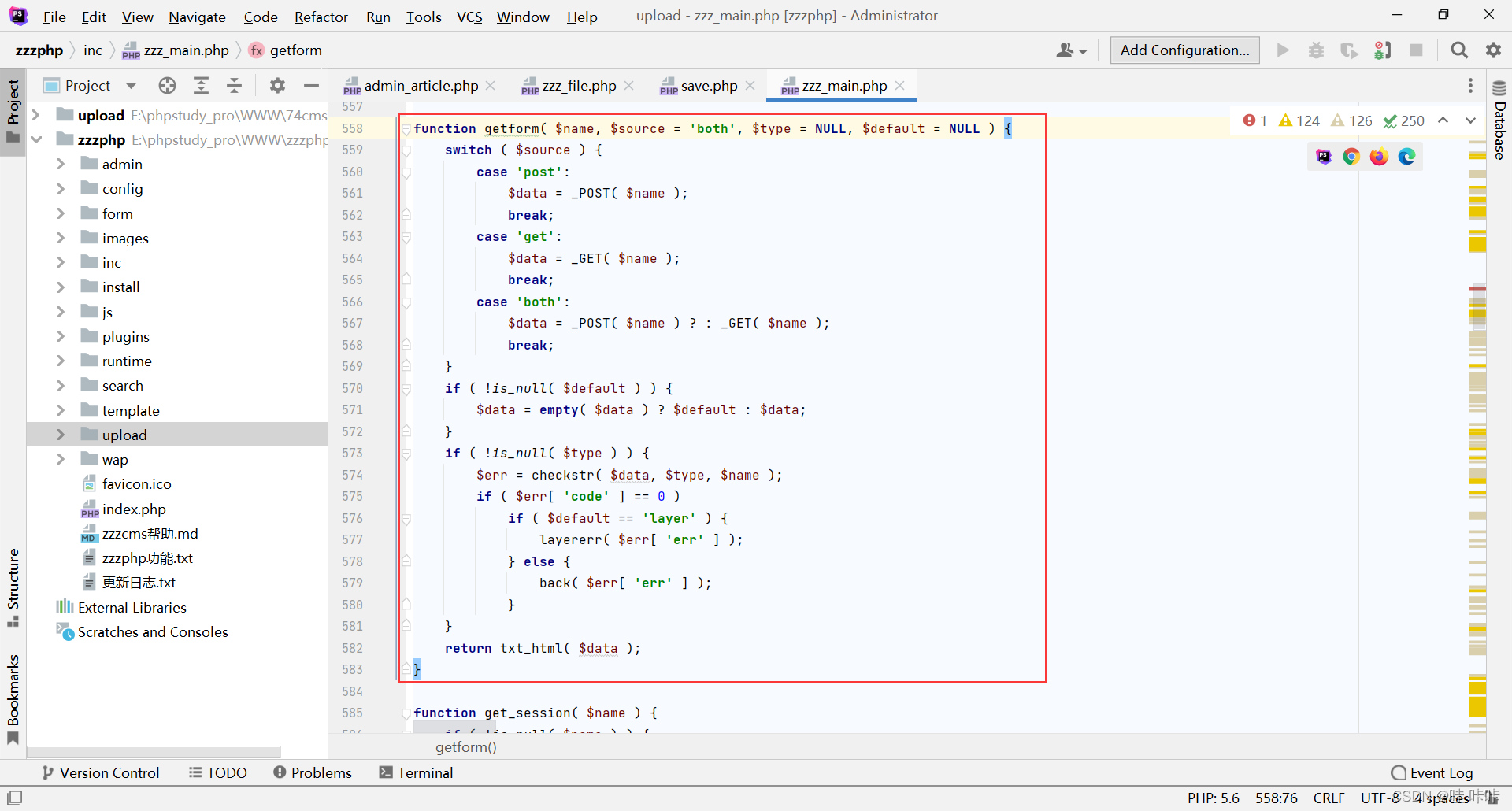1512x811 pixels.
Task: Expand the inc folder
Action: click(61, 262)
